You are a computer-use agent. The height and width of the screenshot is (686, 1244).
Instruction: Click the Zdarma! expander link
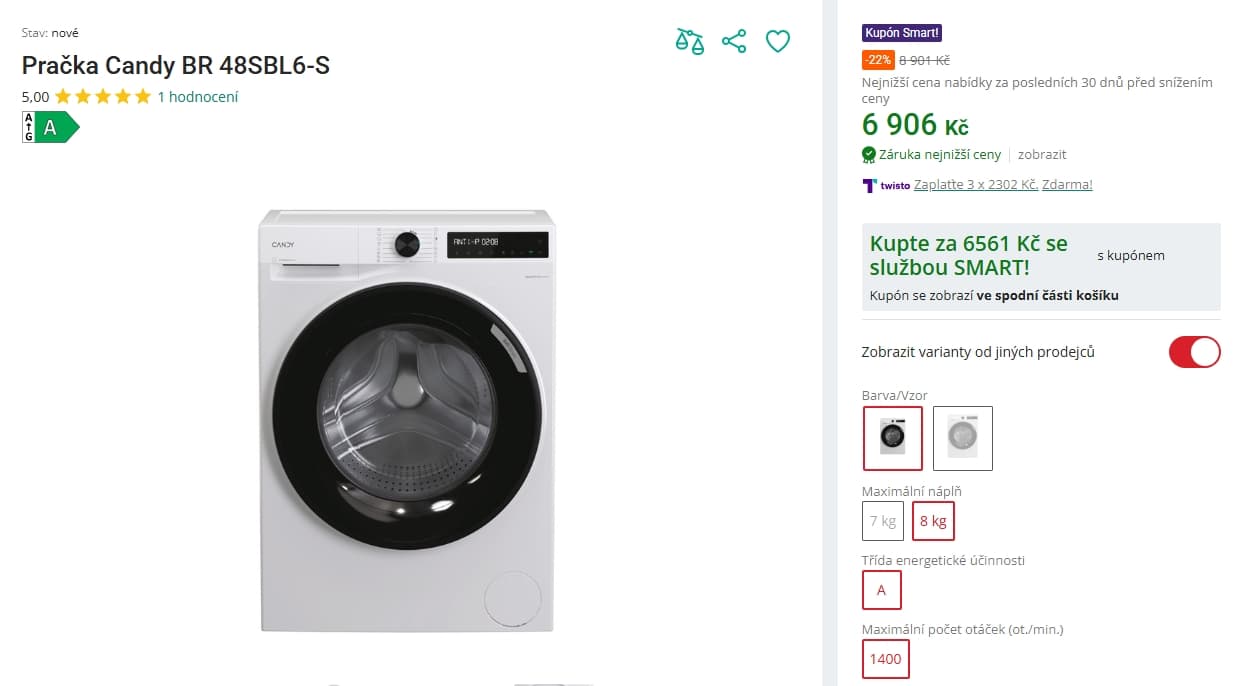1067,185
